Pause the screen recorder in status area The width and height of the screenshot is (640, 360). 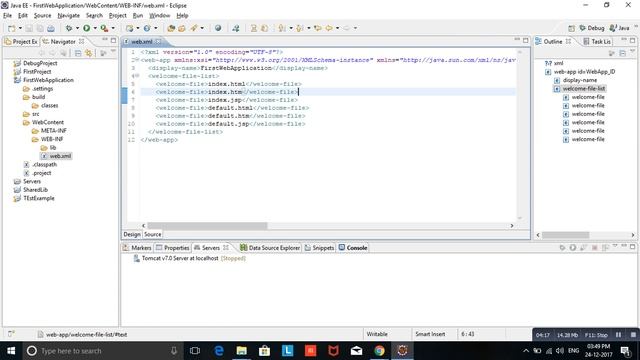pos(618,335)
